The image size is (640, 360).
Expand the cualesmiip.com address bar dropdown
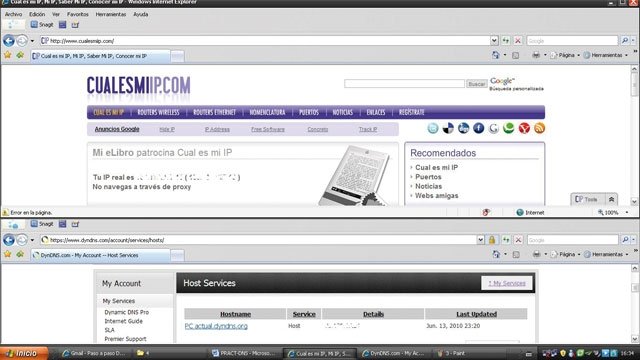[x=494, y=41]
